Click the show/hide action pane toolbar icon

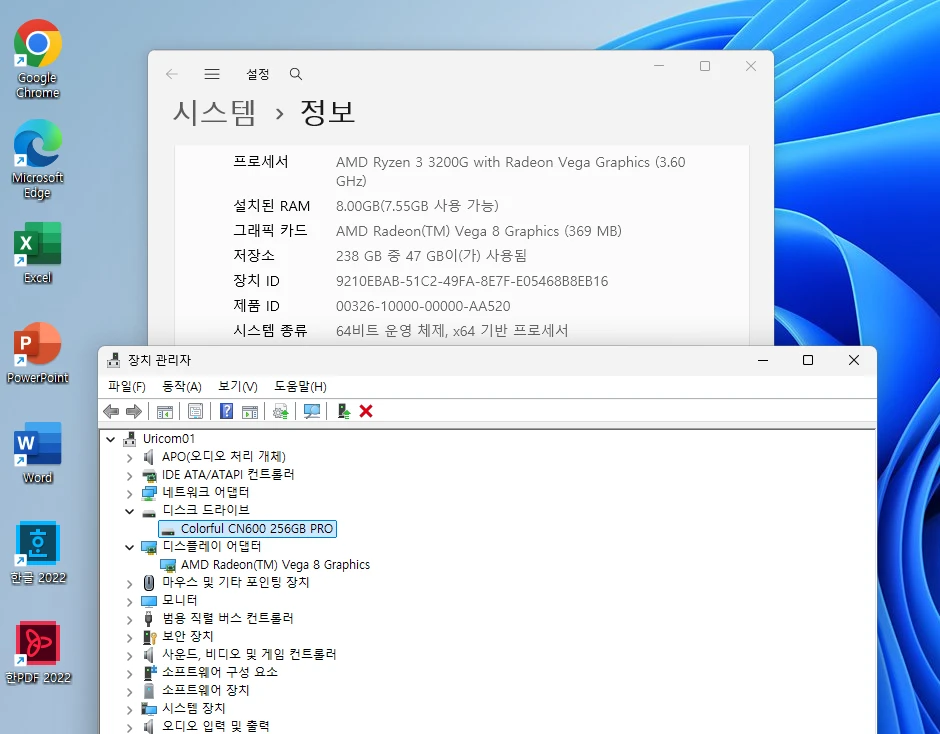click(249, 411)
